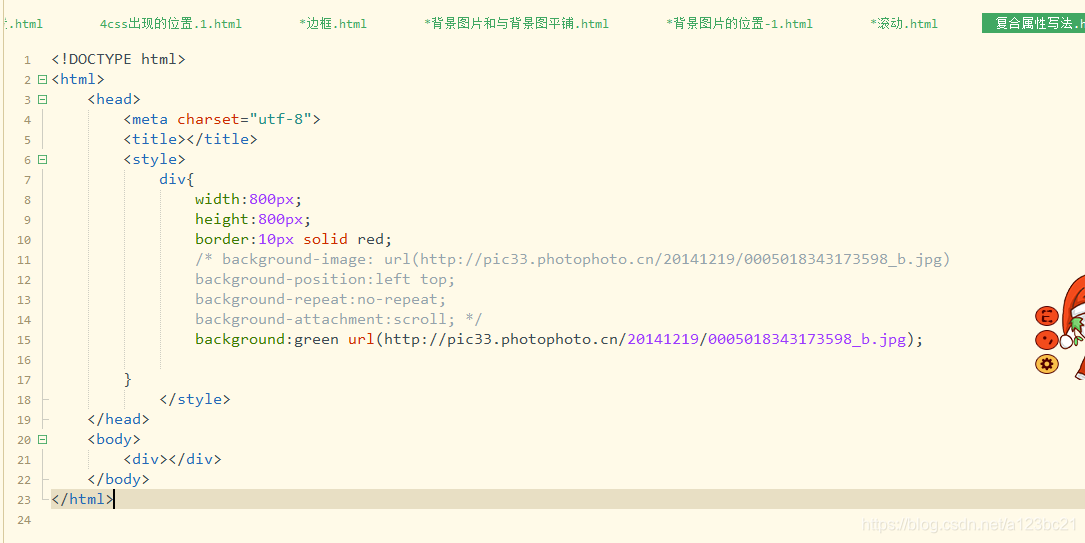Click the closing </style> tag
Screen dimensions: 1085x543
coord(195,399)
